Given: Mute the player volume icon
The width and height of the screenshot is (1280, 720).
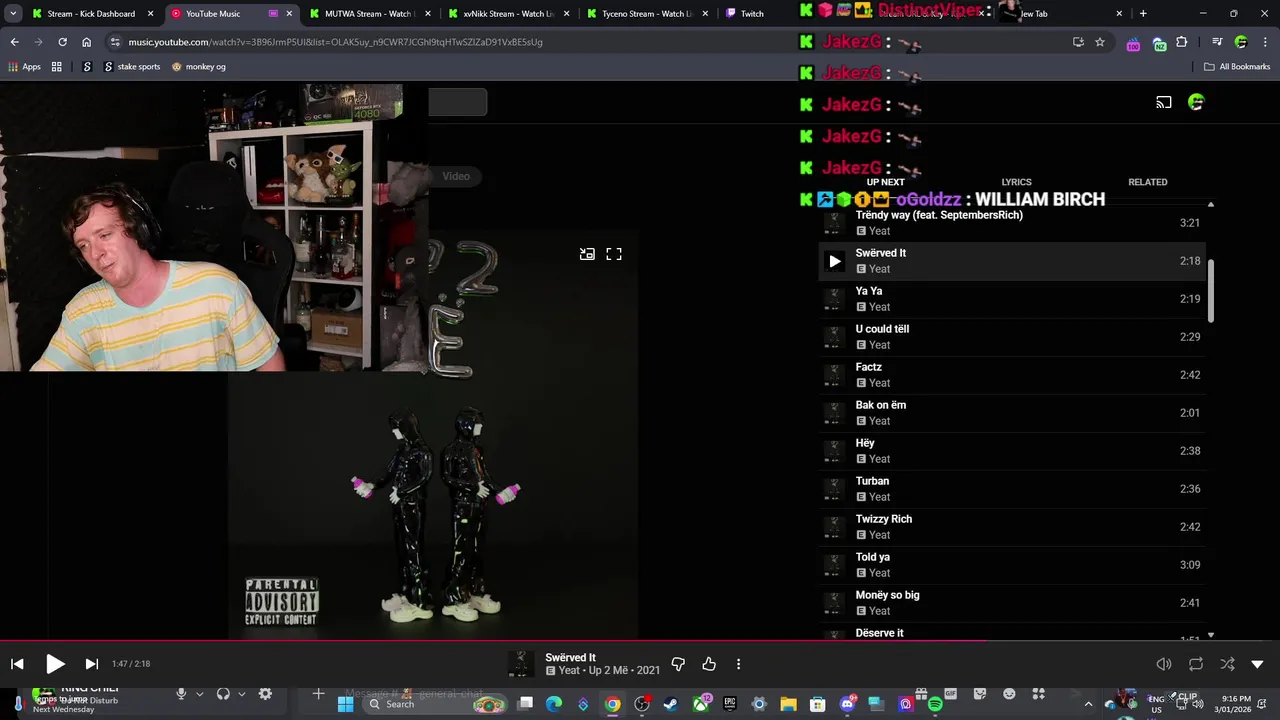Looking at the screenshot, I should click(x=1164, y=664).
